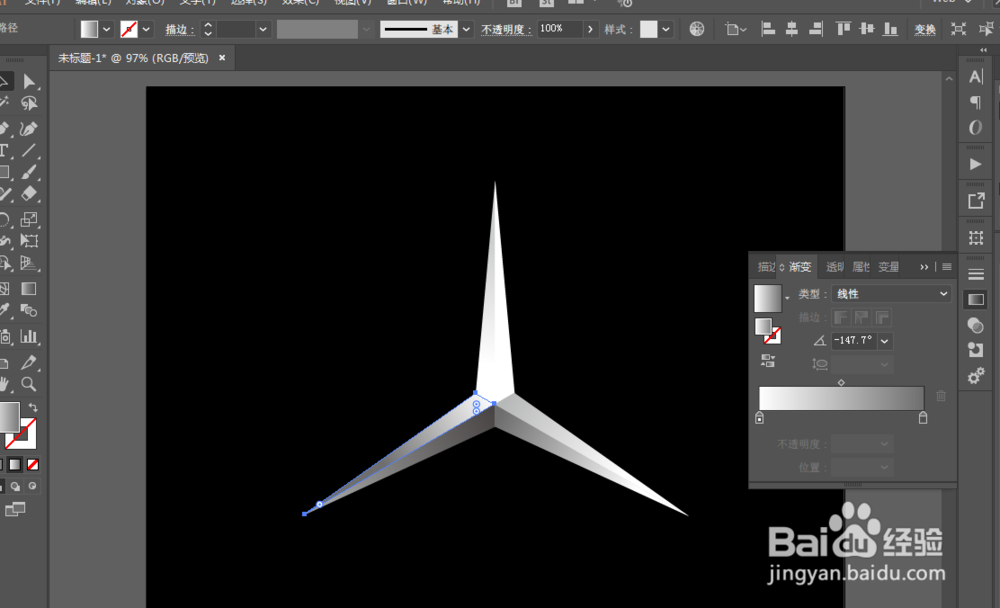Enable Draw Behind mode

15,486
